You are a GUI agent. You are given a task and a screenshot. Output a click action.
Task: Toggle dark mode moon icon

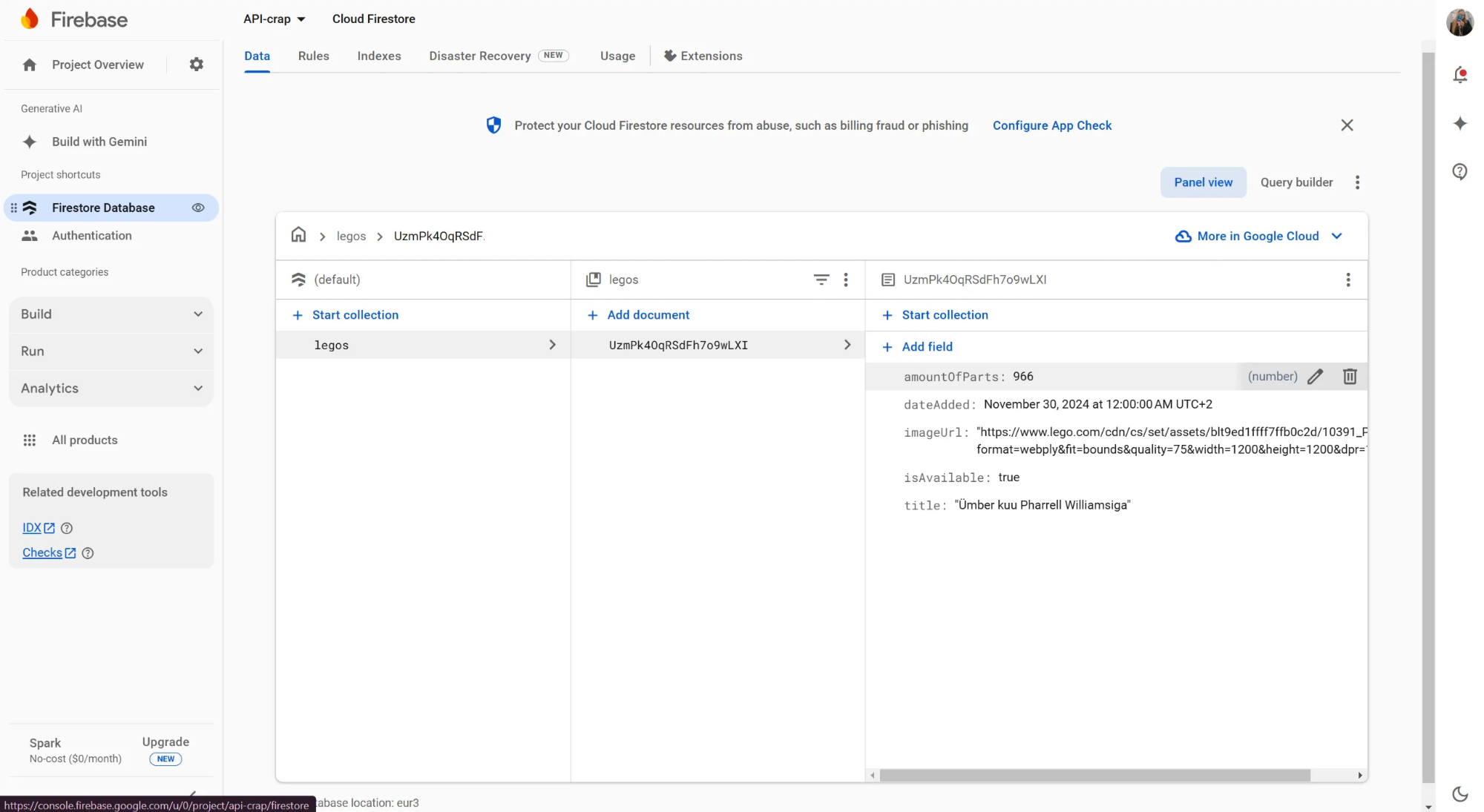[1460, 794]
